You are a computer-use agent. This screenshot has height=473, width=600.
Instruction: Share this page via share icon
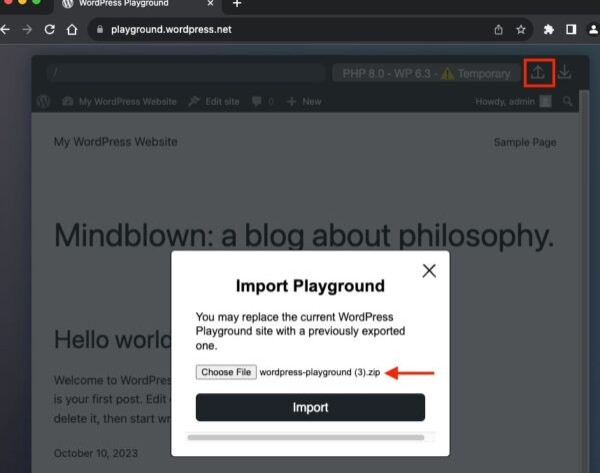click(x=498, y=29)
